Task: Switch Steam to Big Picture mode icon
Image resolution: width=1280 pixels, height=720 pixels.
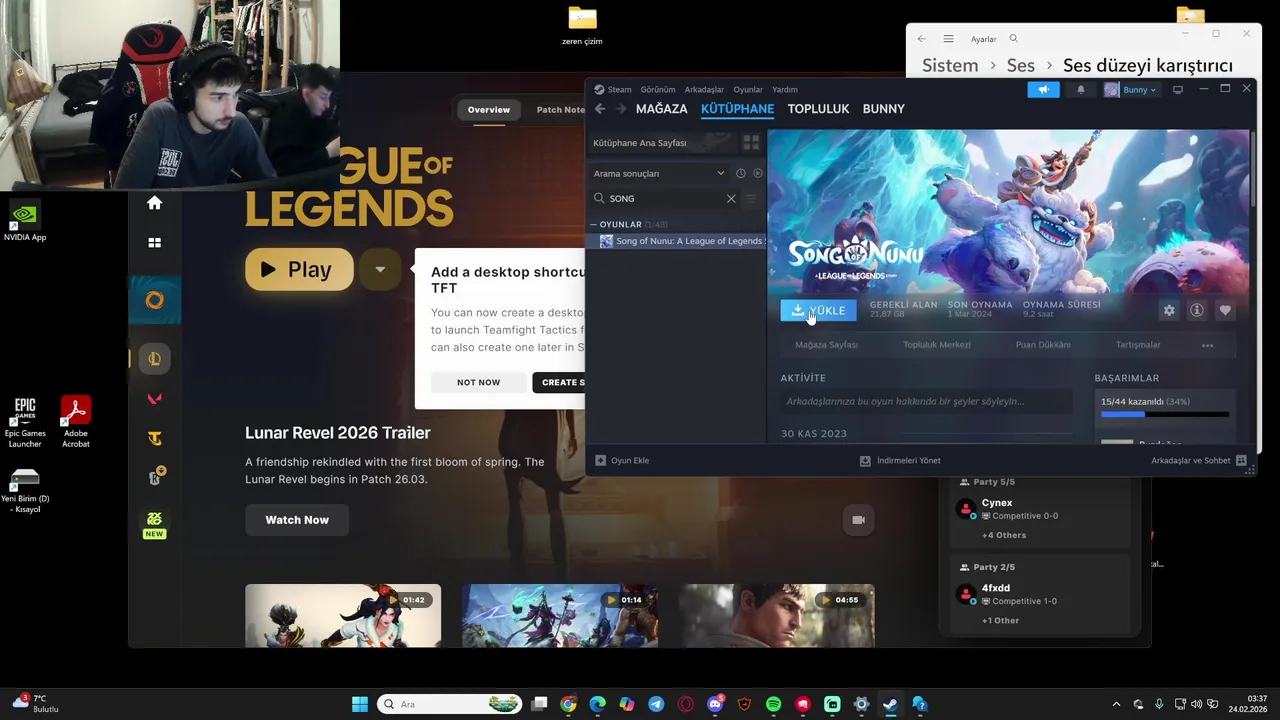Action: 1178,90
